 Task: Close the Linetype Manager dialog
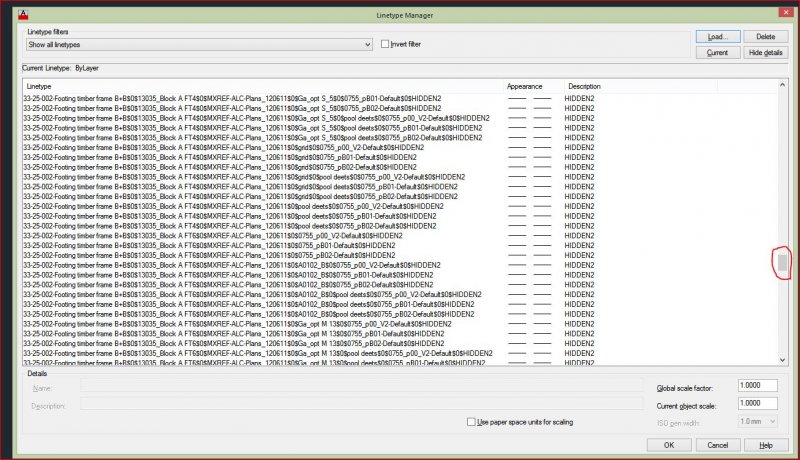[x=786, y=12]
